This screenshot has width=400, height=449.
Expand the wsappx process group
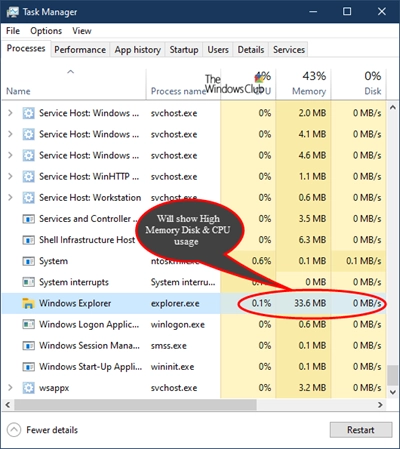tap(10, 388)
